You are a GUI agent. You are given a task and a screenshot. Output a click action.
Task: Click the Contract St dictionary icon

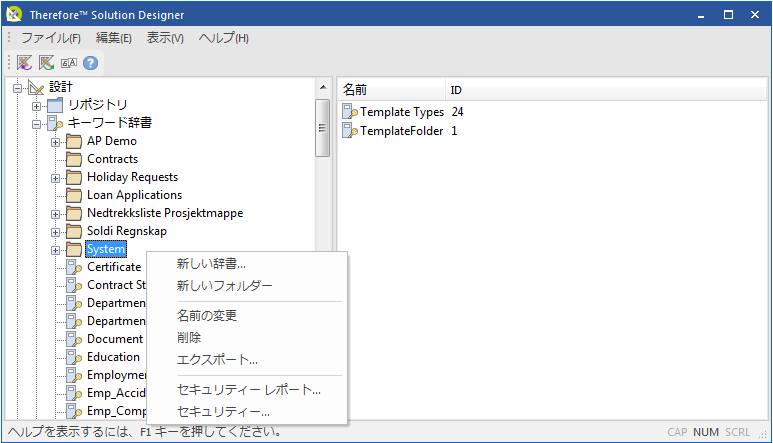click(x=74, y=285)
